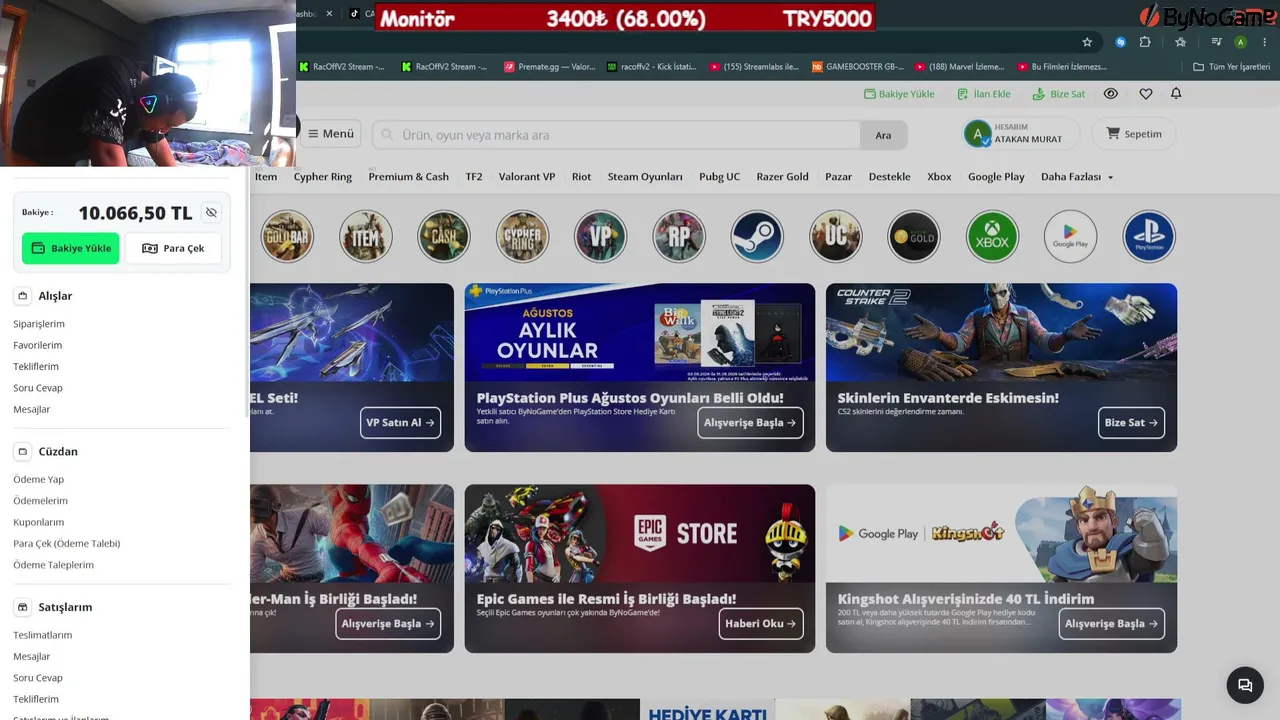This screenshot has width=1280, height=720.
Task: Select TF2 in the navigation bar
Action: coord(474,177)
